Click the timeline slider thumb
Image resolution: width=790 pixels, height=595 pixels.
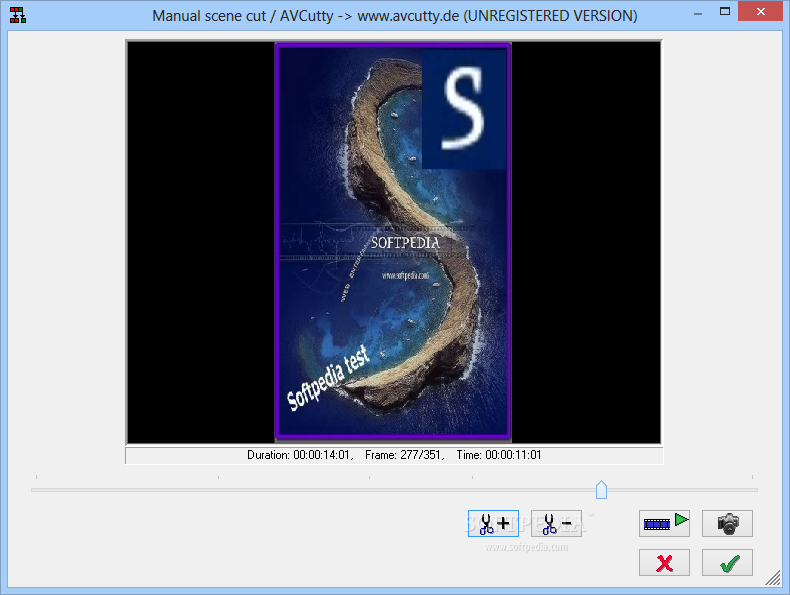(x=601, y=490)
